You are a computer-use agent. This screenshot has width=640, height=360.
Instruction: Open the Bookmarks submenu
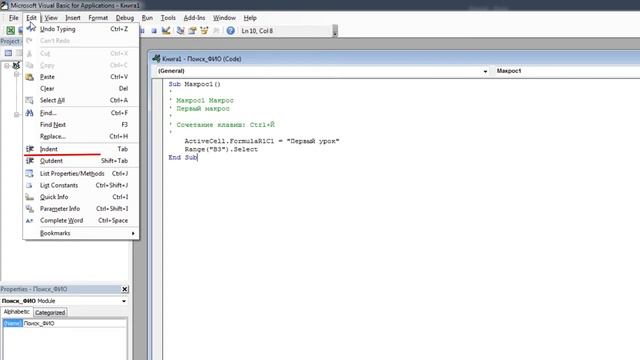click(81, 233)
